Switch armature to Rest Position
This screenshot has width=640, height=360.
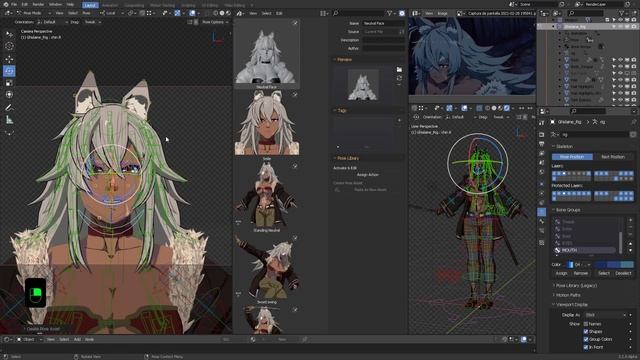tap(613, 157)
